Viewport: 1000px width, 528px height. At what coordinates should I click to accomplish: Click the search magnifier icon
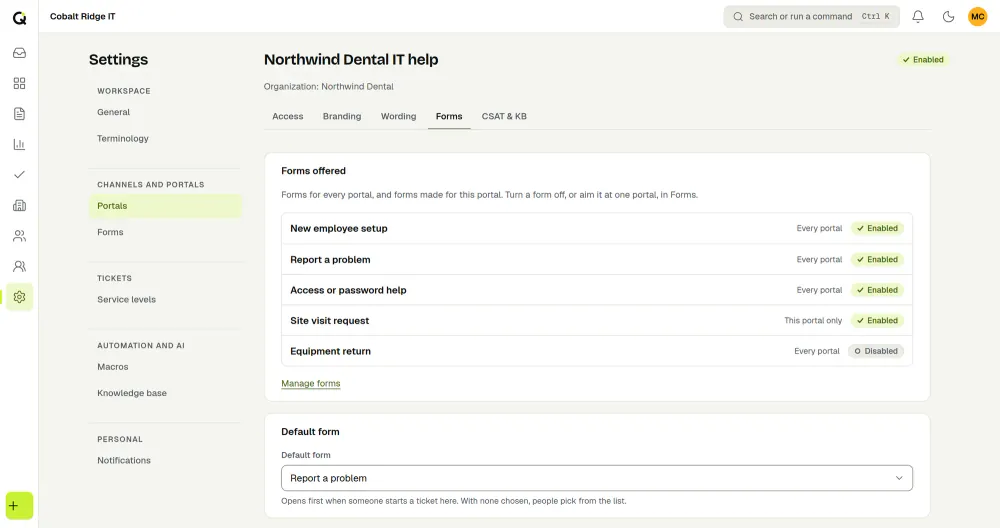[738, 17]
